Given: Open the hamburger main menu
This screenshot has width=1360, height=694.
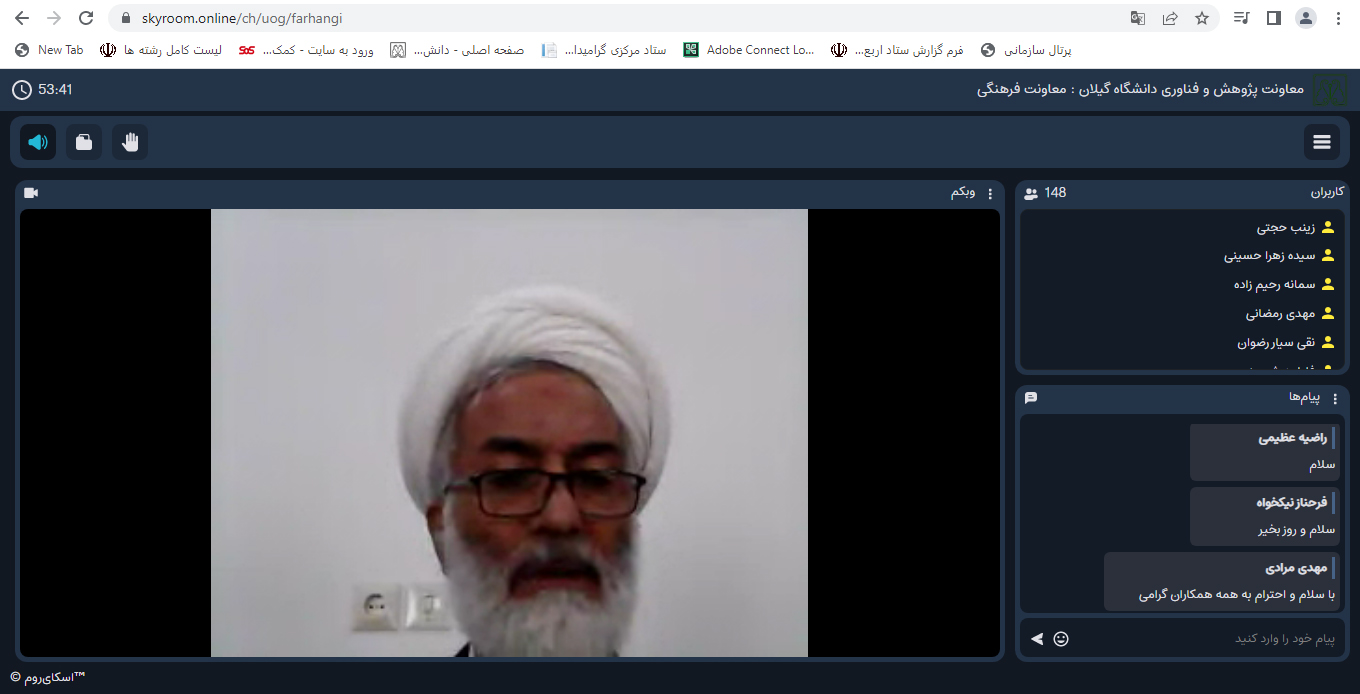Looking at the screenshot, I should pyautogui.click(x=1321, y=142).
